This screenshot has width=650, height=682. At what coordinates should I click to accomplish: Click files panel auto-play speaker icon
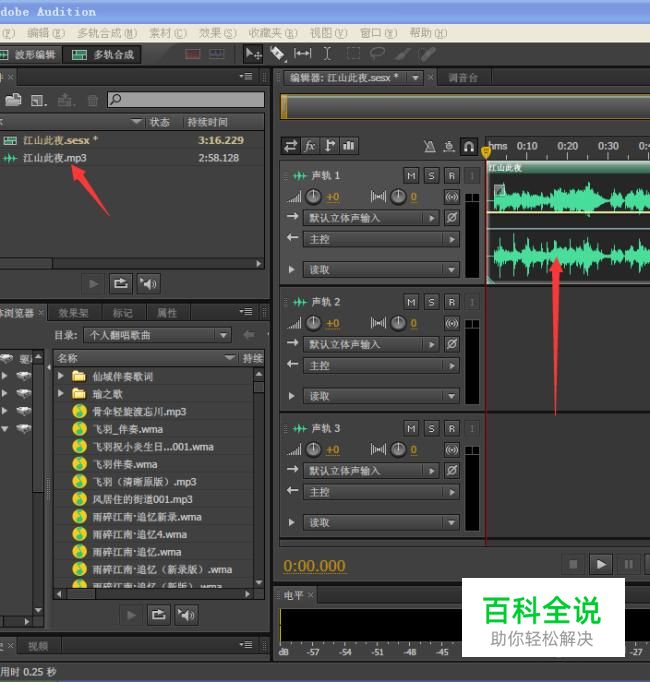coord(148,284)
